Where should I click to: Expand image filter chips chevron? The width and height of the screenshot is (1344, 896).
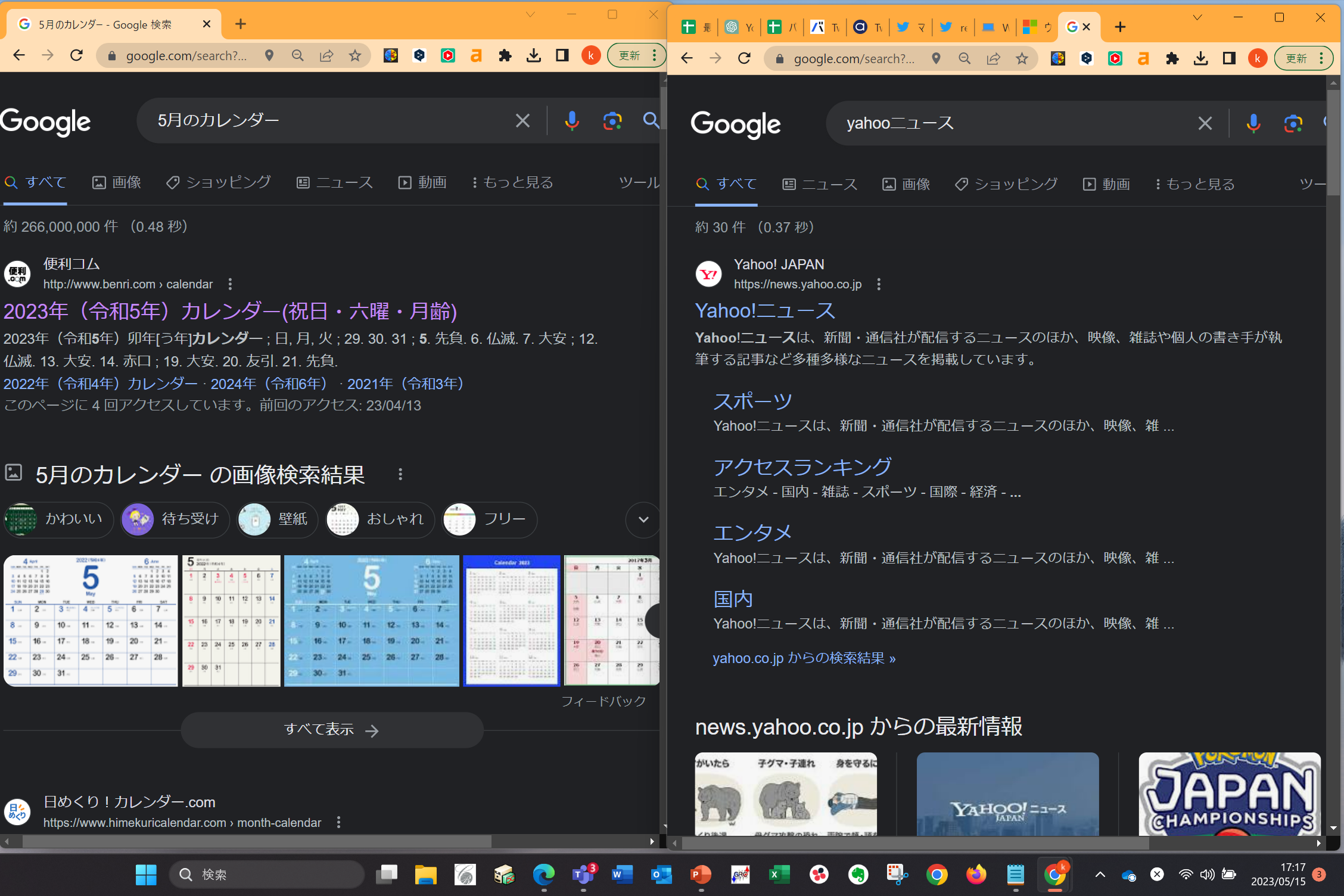643,519
